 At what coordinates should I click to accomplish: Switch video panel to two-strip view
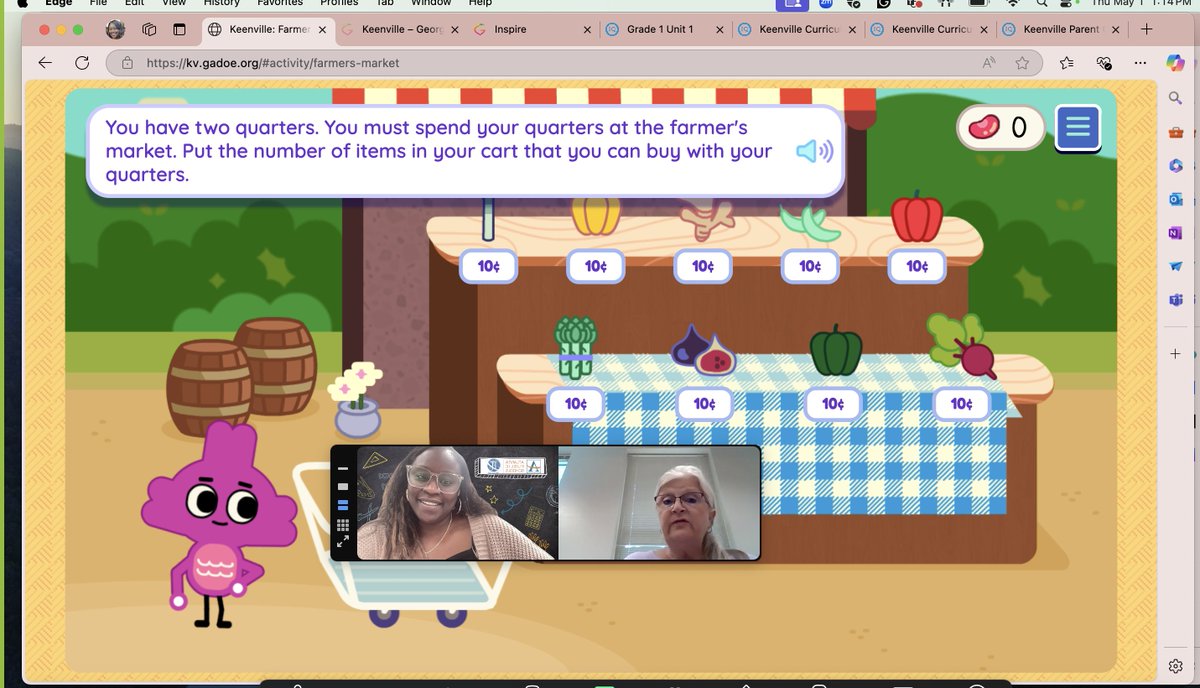pyautogui.click(x=343, y=506)
